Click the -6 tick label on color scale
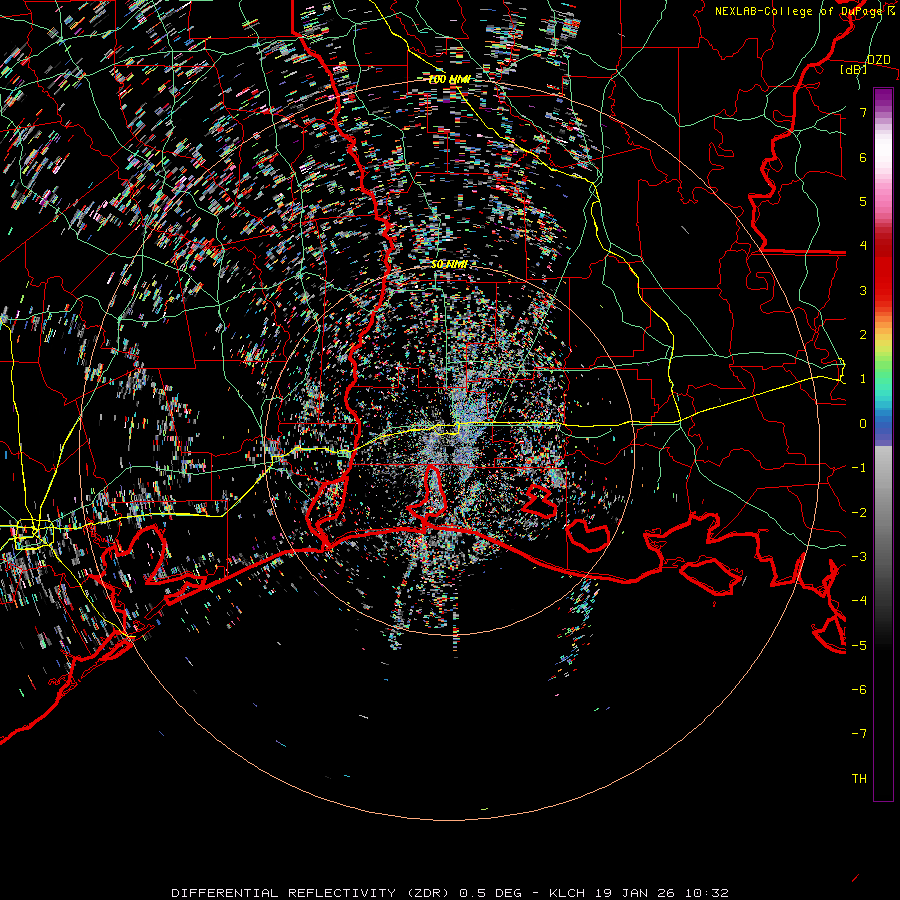This screenshot has height=900, width=900. point(859,690)
